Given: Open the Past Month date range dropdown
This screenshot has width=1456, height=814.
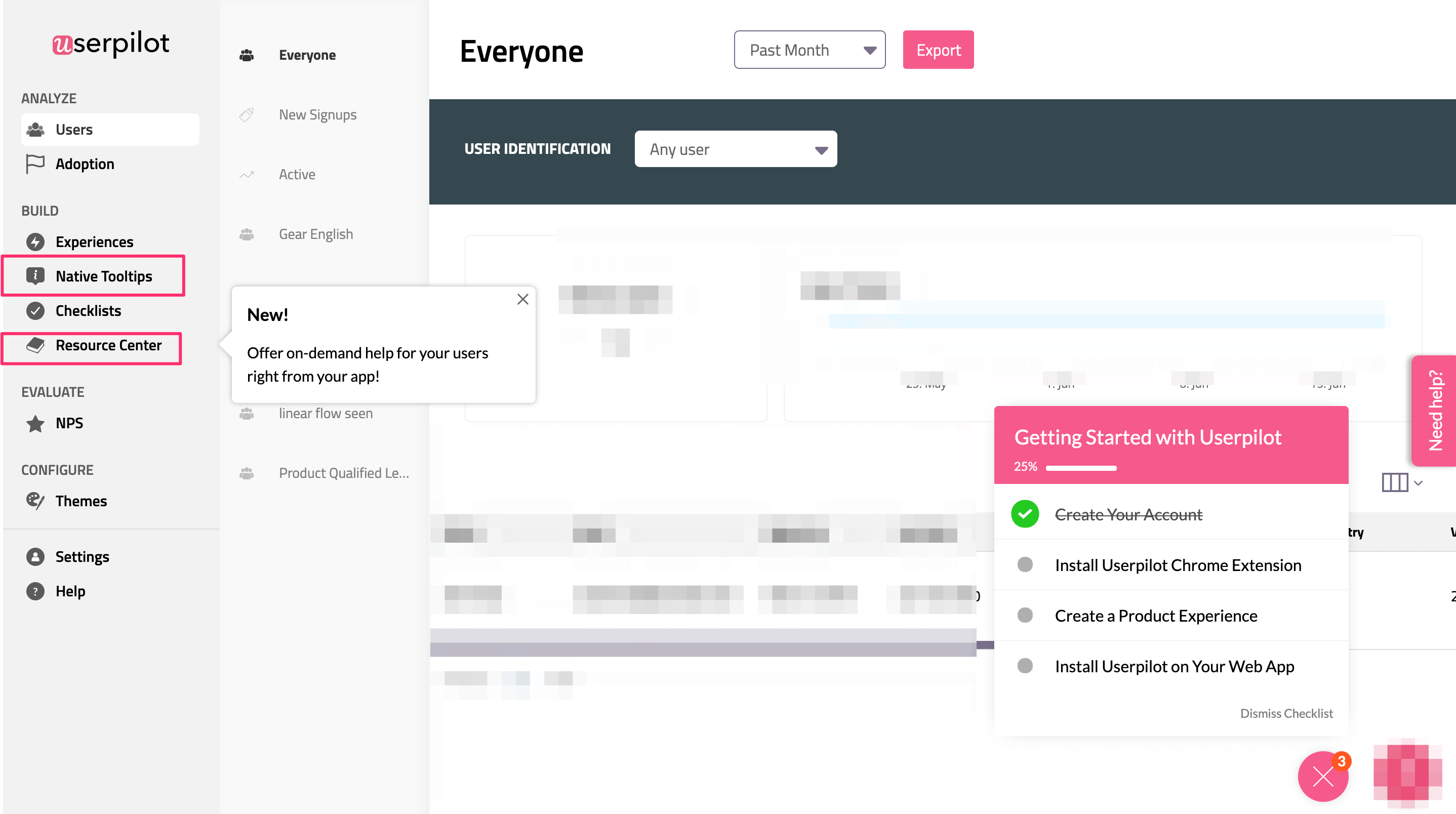Looking at the screenshot, I should (x=810, y=50).
